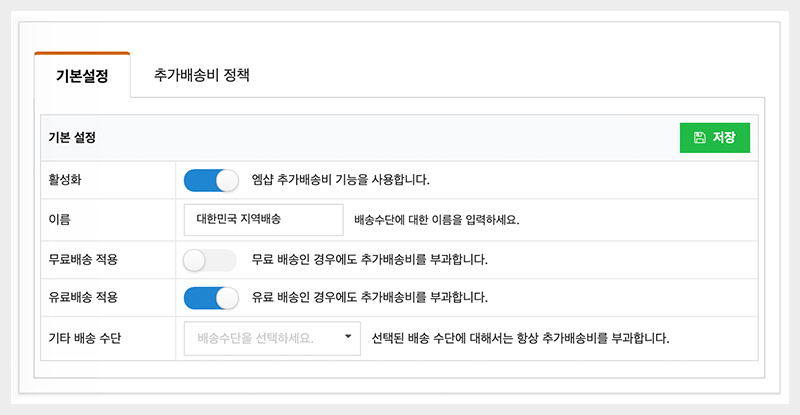Viewport: 800px width, 415px height.
Task: Focus the 이름 text field
Action: (263, 220)
